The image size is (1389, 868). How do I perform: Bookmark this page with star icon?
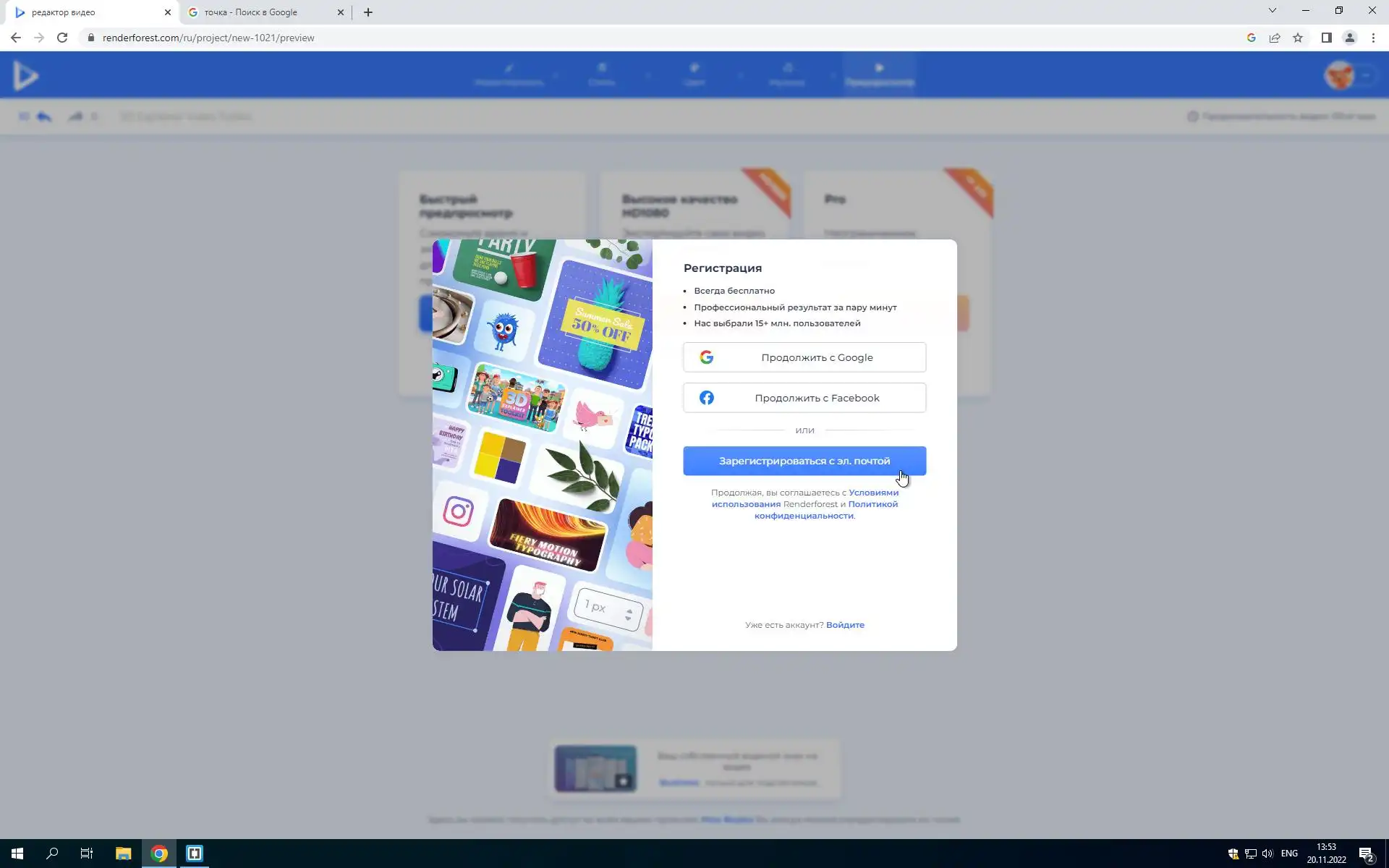(x=1298, y=38)
